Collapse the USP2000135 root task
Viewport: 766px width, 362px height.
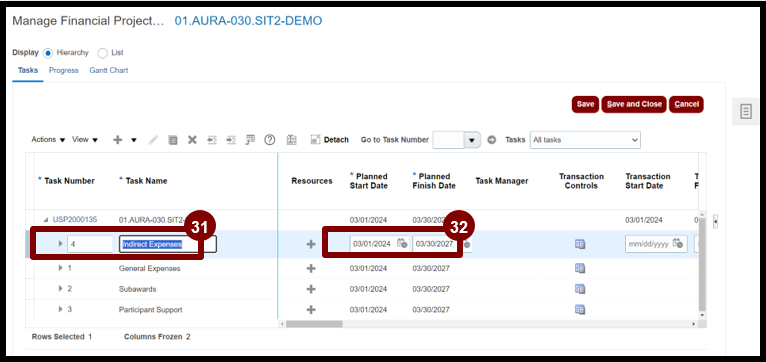point(46,220)
